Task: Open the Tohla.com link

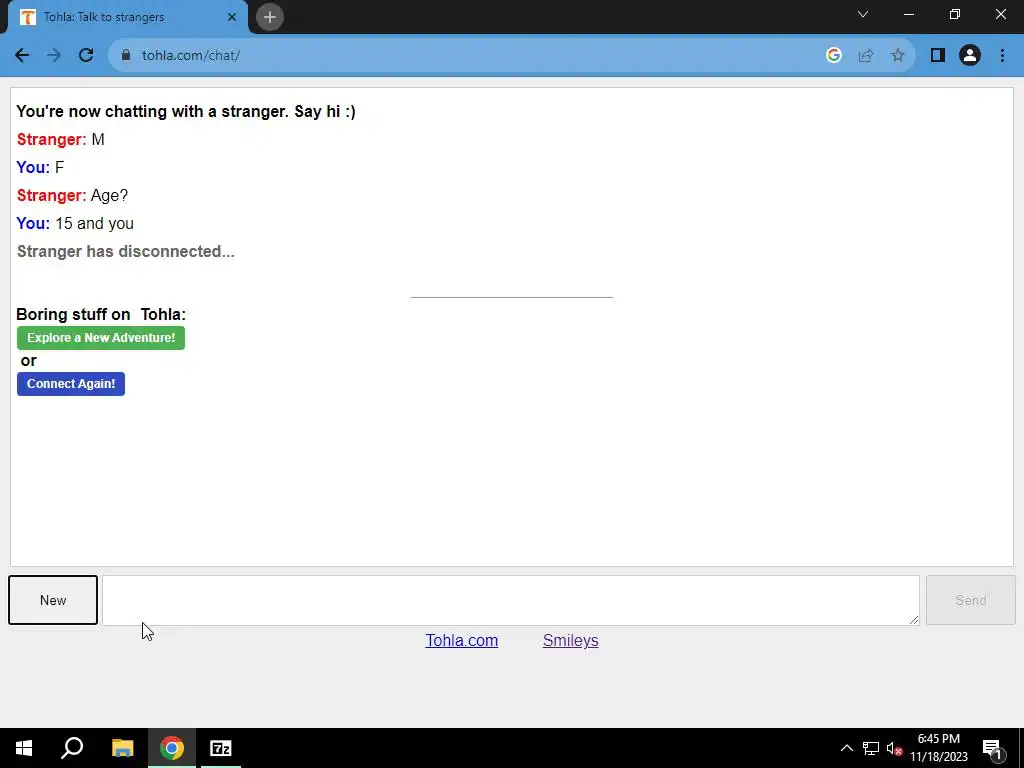Action: coord(462,641)
